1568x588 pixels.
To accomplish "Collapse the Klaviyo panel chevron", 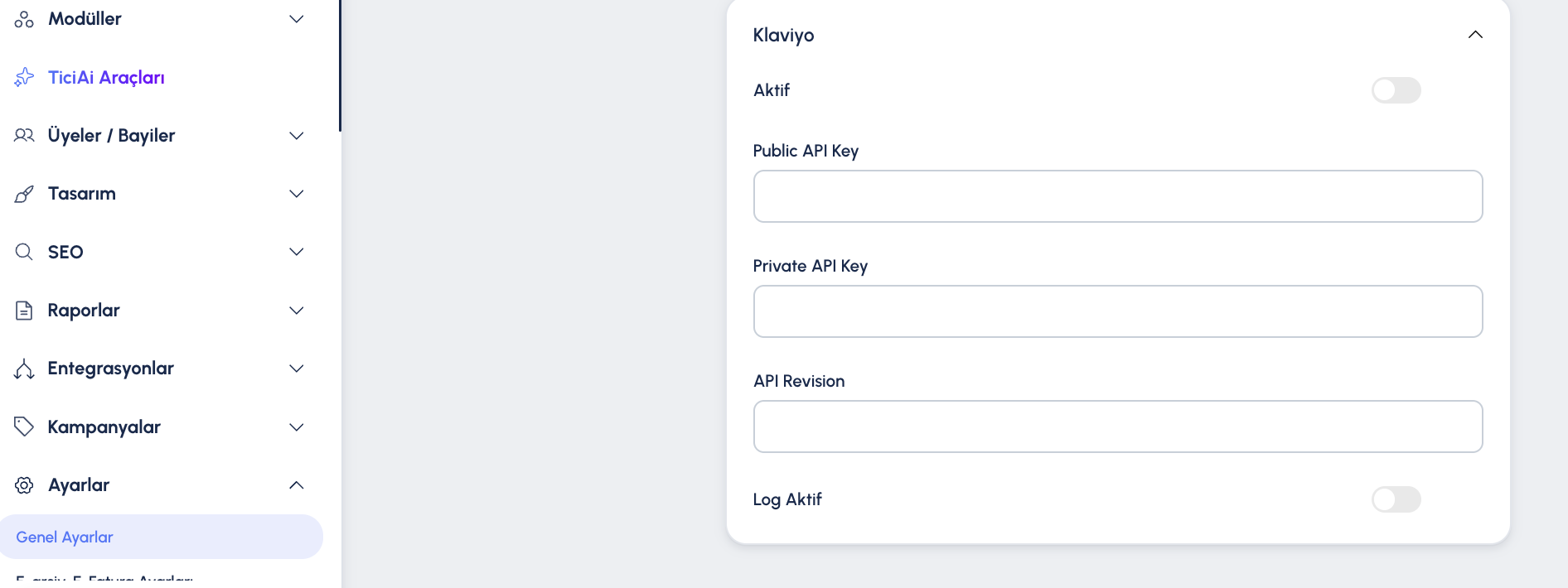I will pyautogui.click(x=1475, y=35).
